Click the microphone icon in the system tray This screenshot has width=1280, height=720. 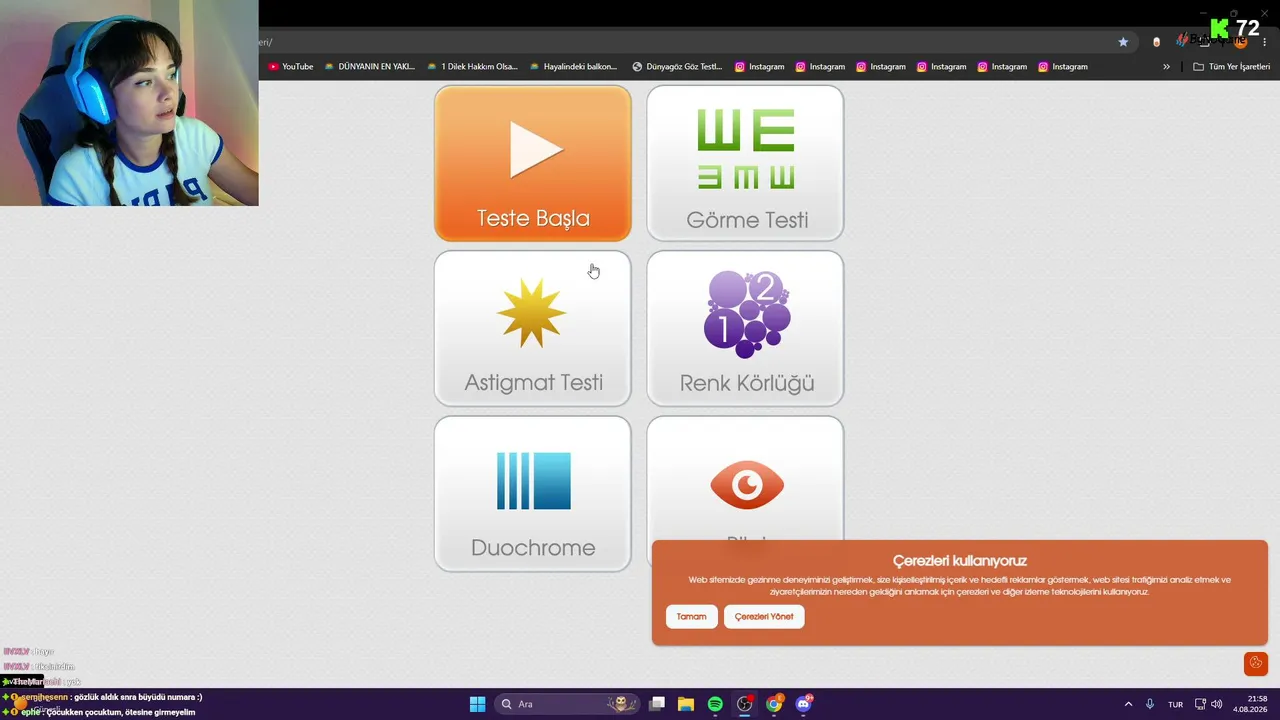point(1150,704)
